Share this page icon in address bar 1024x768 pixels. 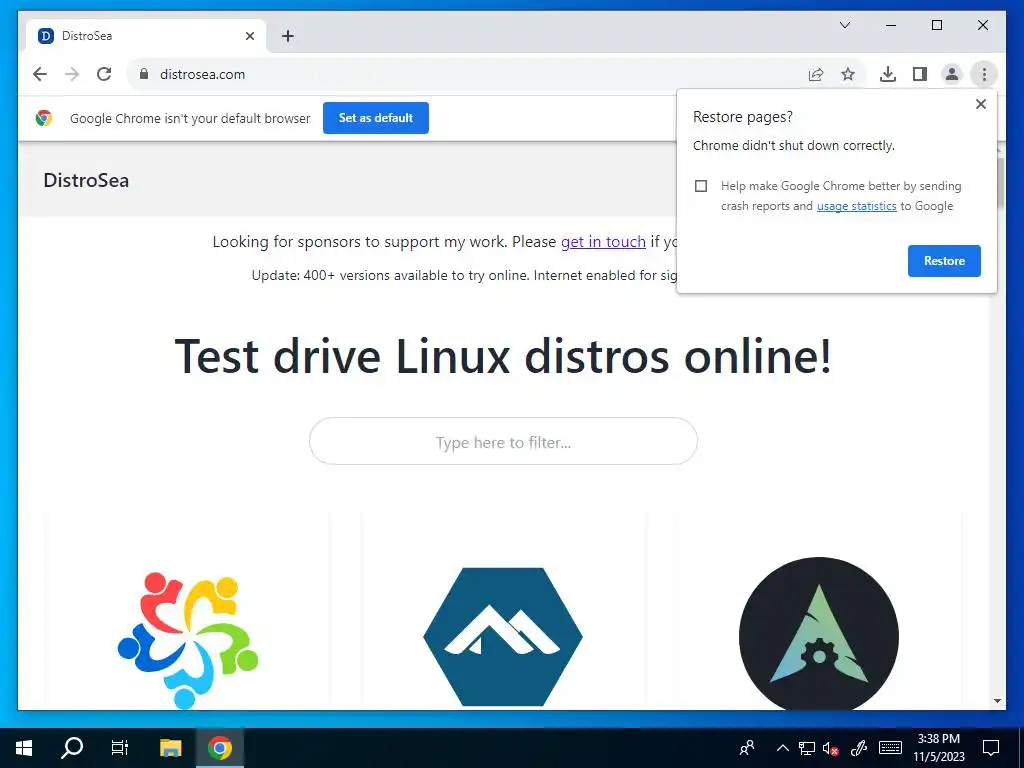click(x=816, y=74)
